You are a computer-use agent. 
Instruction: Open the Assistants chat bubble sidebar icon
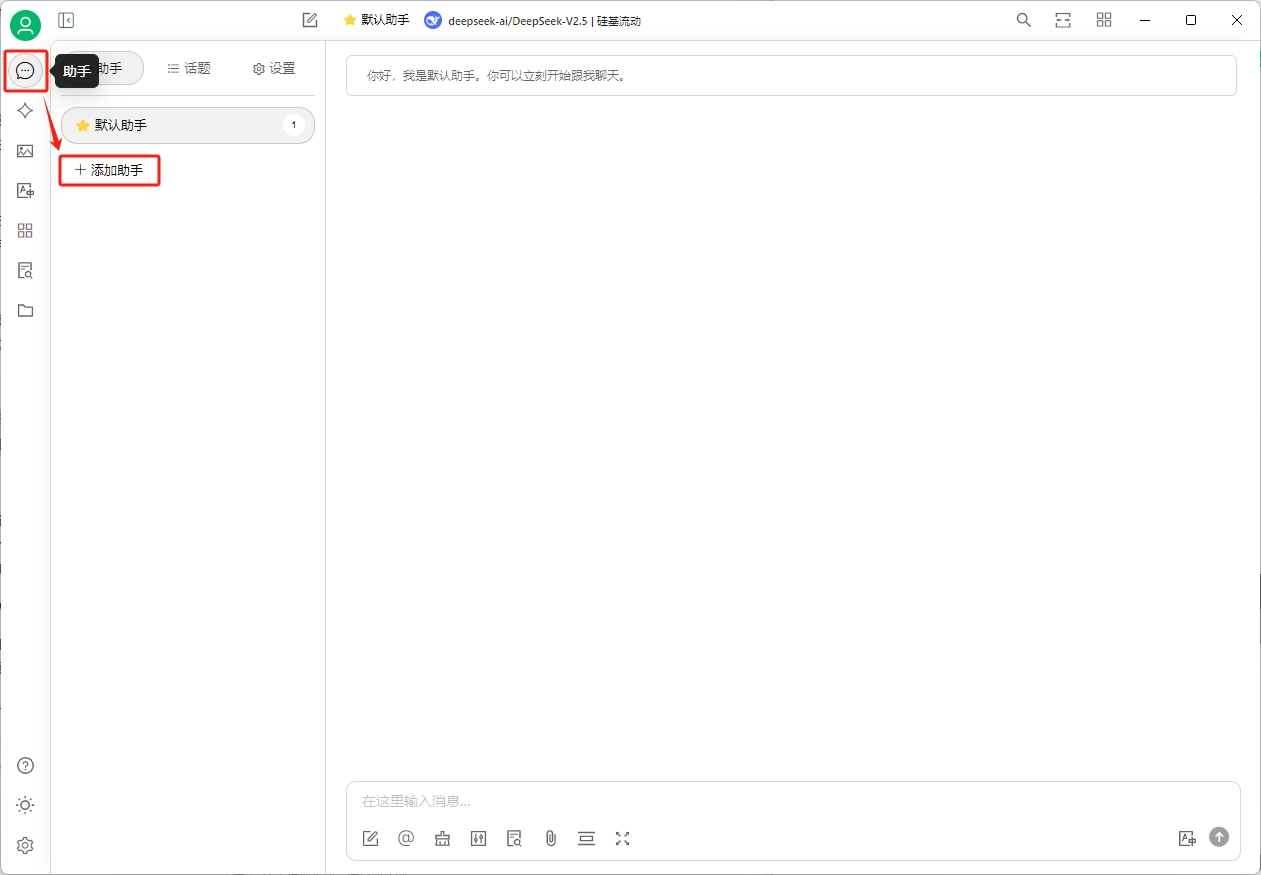(x=25, y=71)
